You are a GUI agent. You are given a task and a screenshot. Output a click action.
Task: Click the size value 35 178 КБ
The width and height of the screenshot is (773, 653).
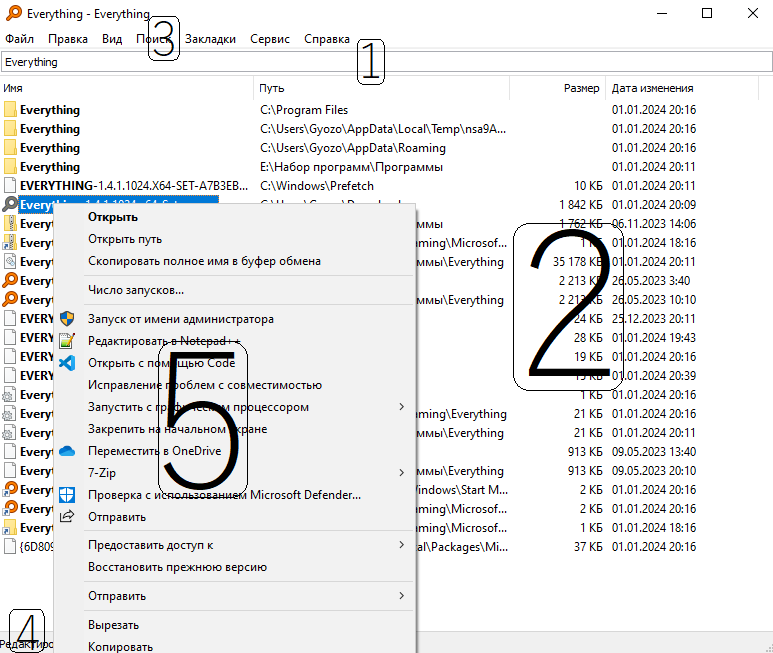(x=577, y=262)
